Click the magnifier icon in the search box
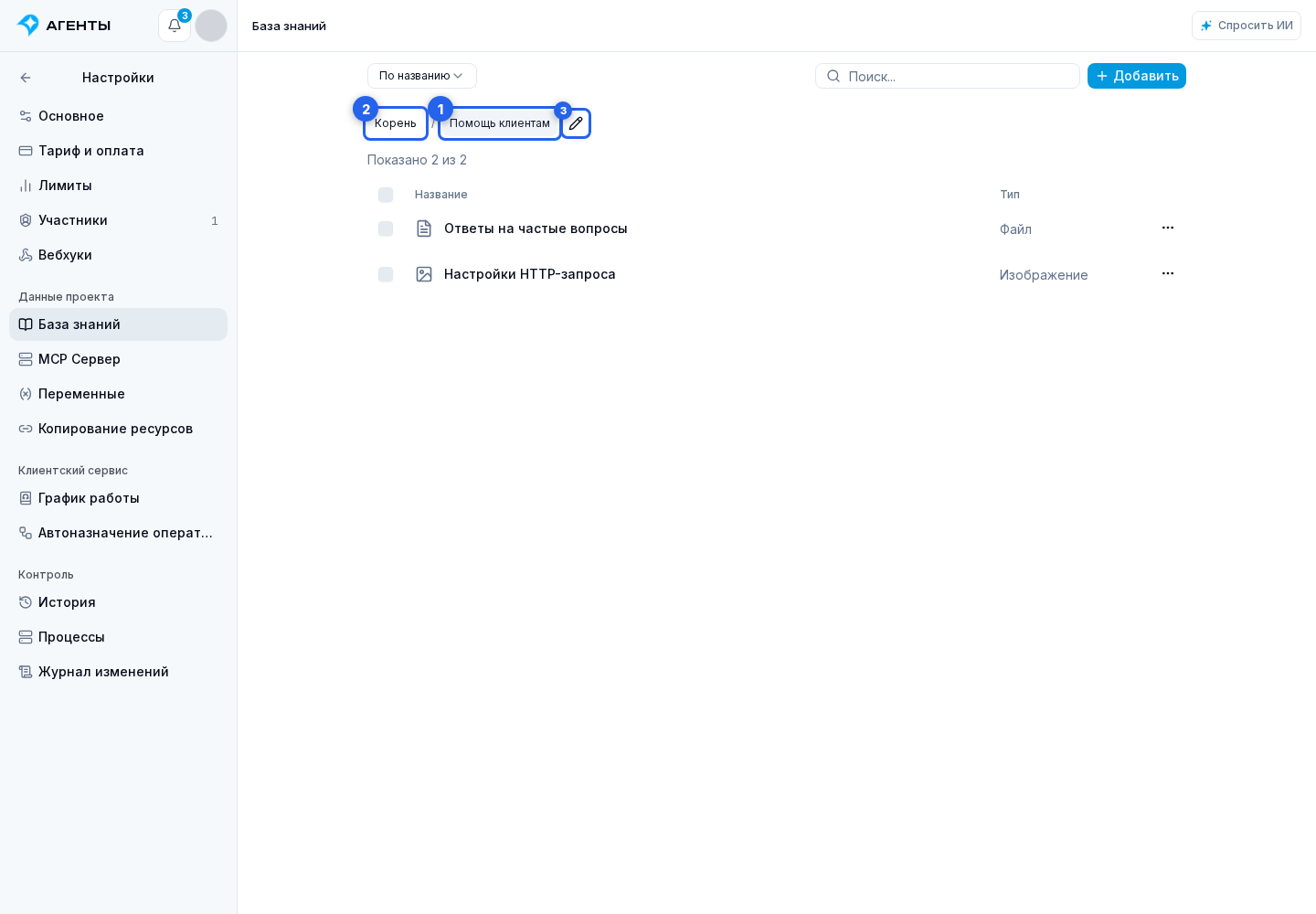The height and width of the screenshot is (914, 1316). tap(833, 76)
